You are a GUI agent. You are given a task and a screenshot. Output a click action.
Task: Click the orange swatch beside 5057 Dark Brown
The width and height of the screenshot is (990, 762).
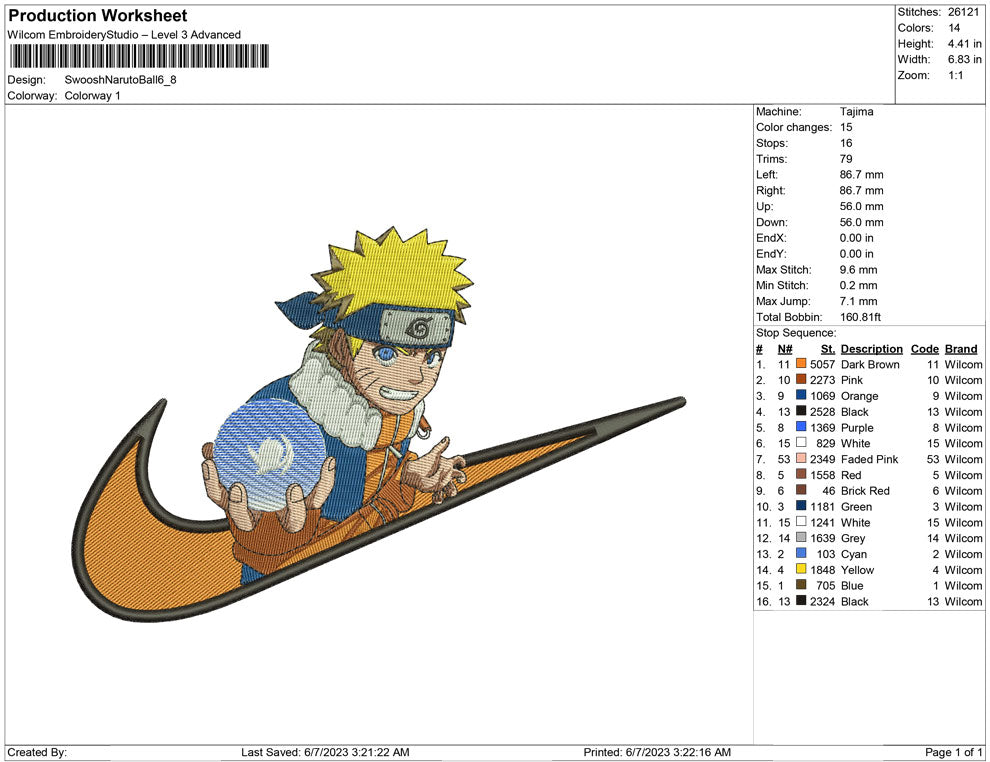[x=801, y=364]
